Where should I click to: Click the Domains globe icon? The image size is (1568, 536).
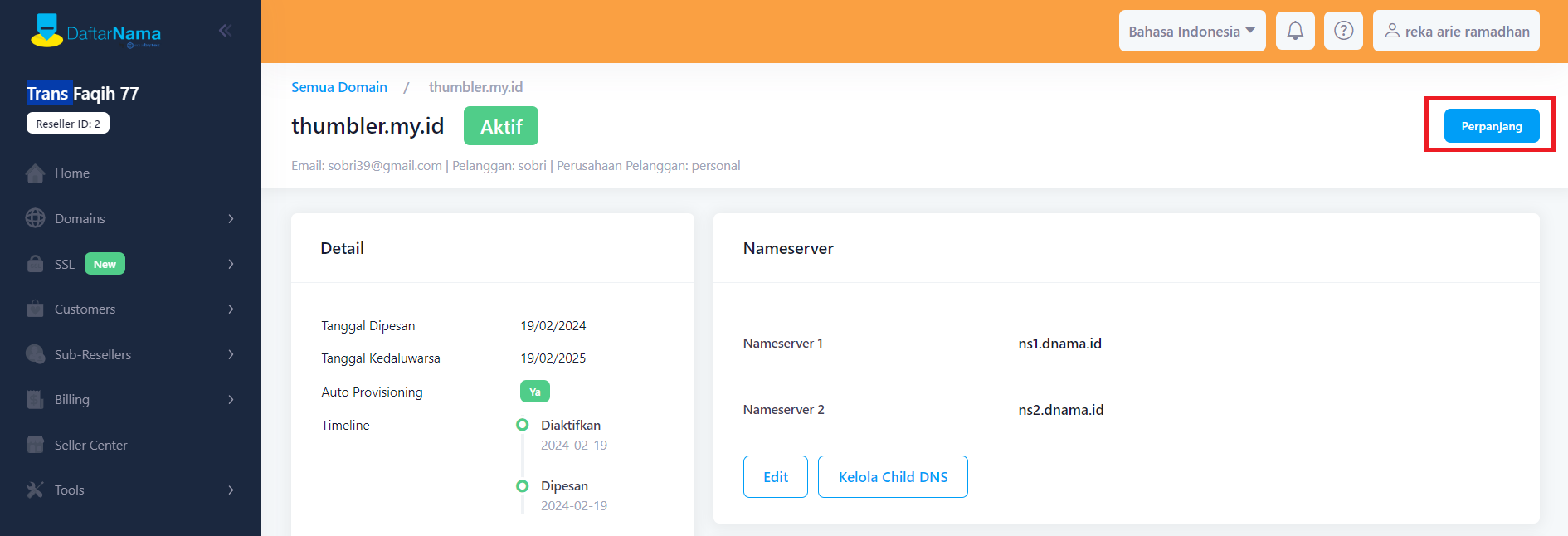coord(35,218)
